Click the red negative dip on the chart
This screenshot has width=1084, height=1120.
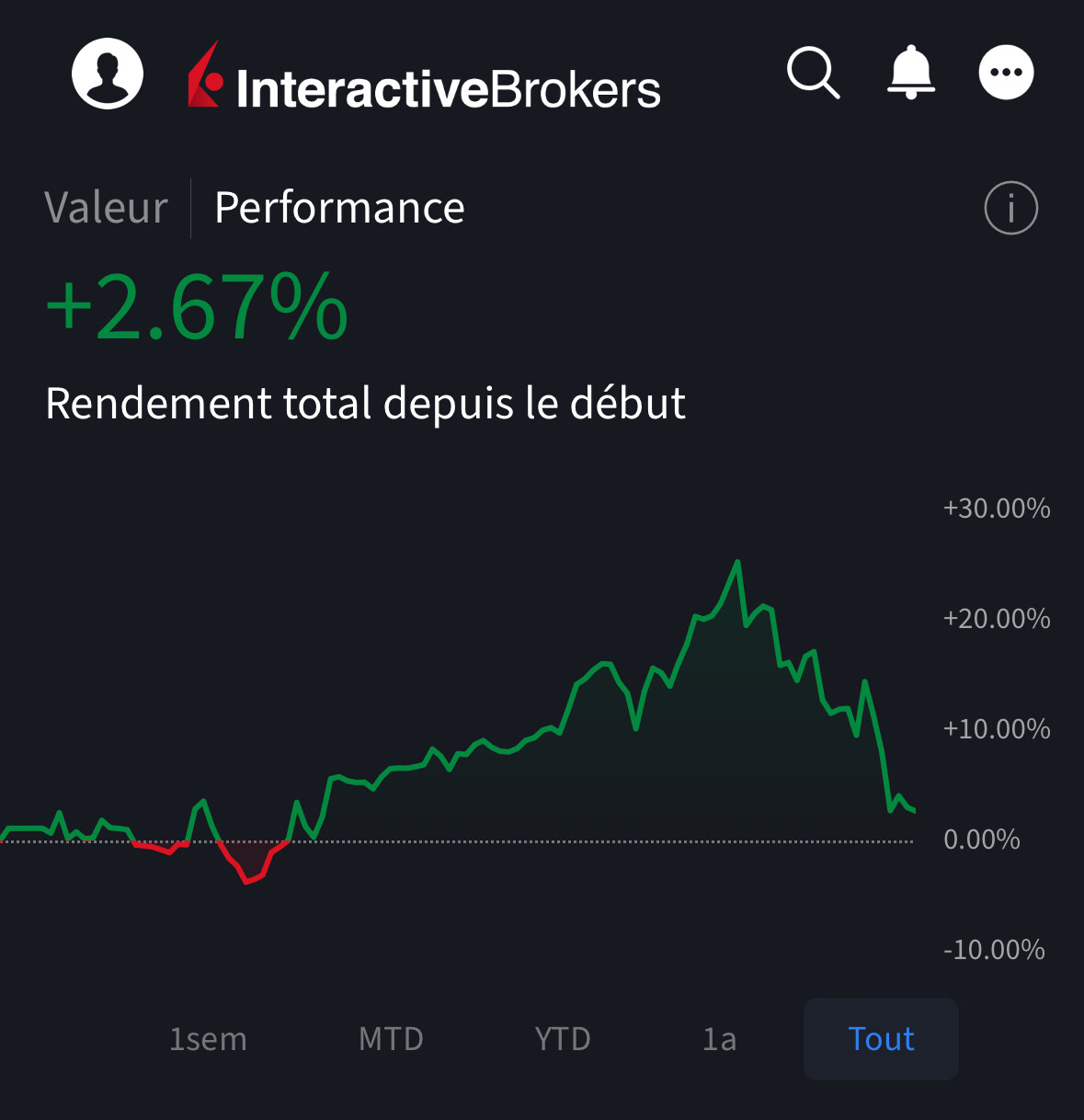(x=248, y=880)
